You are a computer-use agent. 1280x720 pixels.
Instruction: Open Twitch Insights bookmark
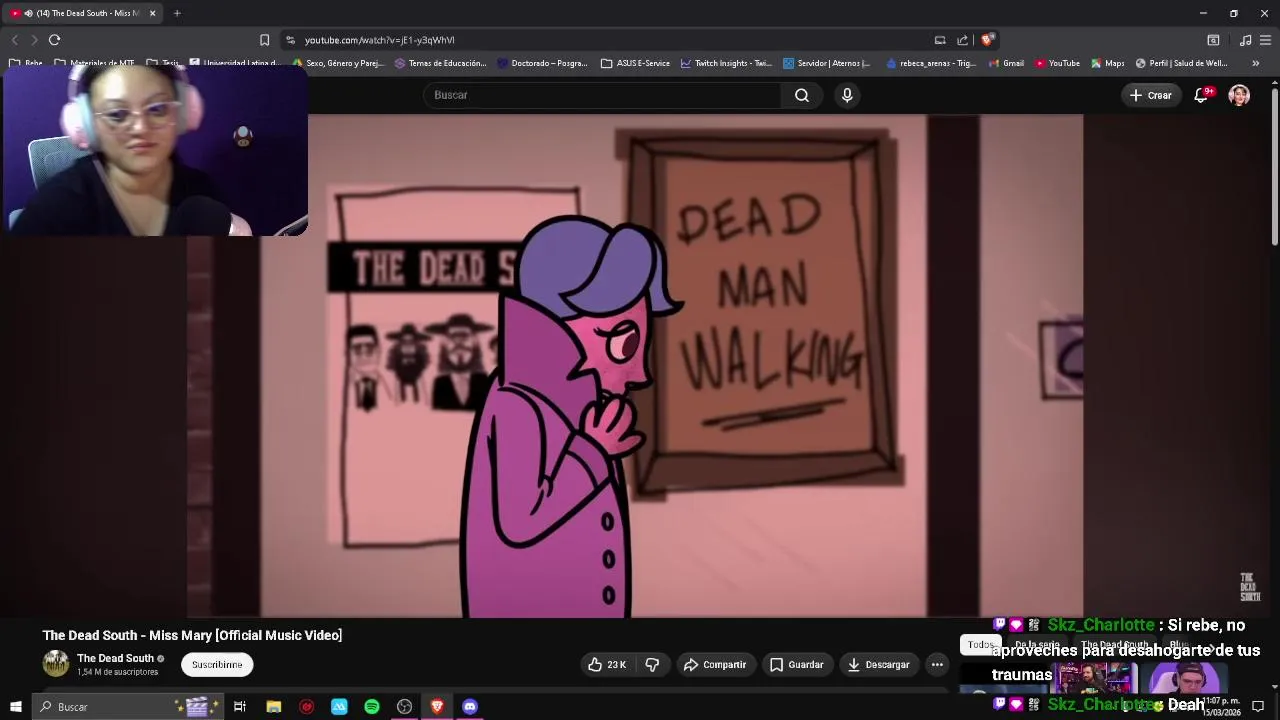[x=726, y=63]
